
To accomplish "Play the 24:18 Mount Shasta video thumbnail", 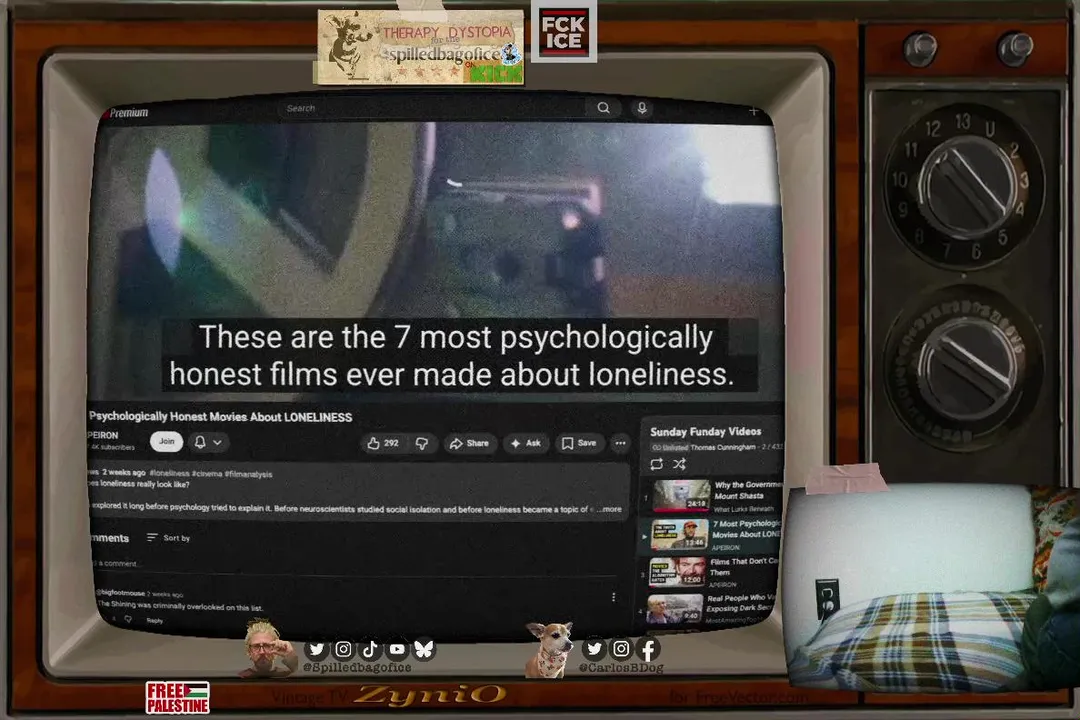I will click(x=681, y=495).
